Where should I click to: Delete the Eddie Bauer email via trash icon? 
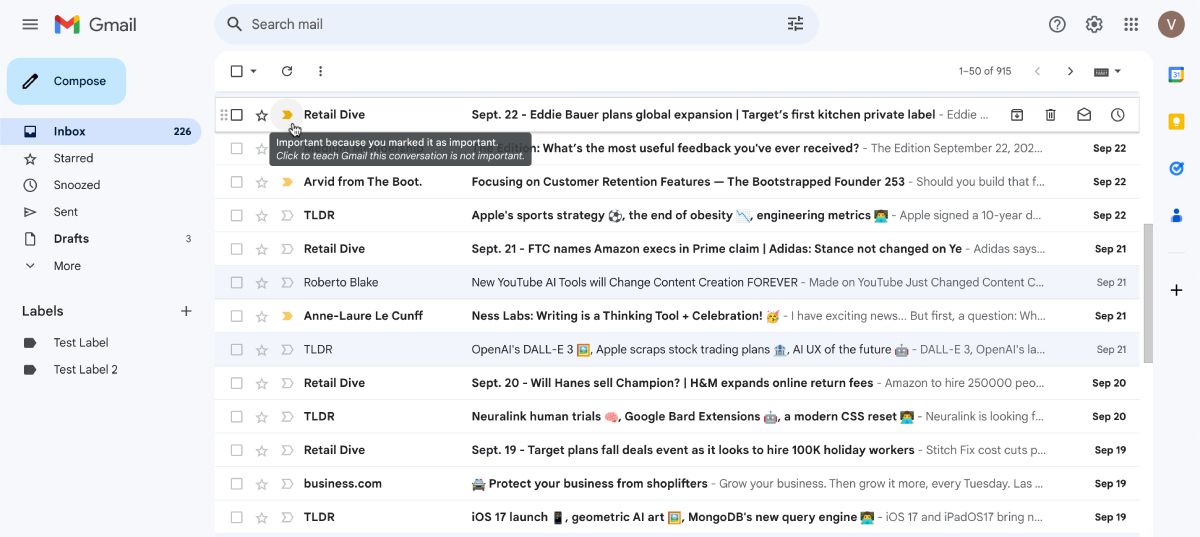coord(1050,115)
